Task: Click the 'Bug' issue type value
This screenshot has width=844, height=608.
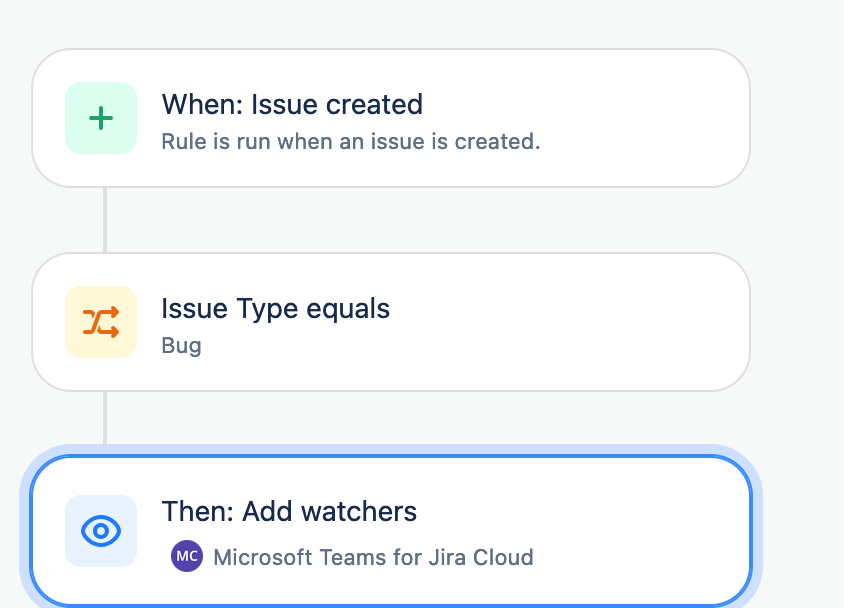Action: pos(181,345)
